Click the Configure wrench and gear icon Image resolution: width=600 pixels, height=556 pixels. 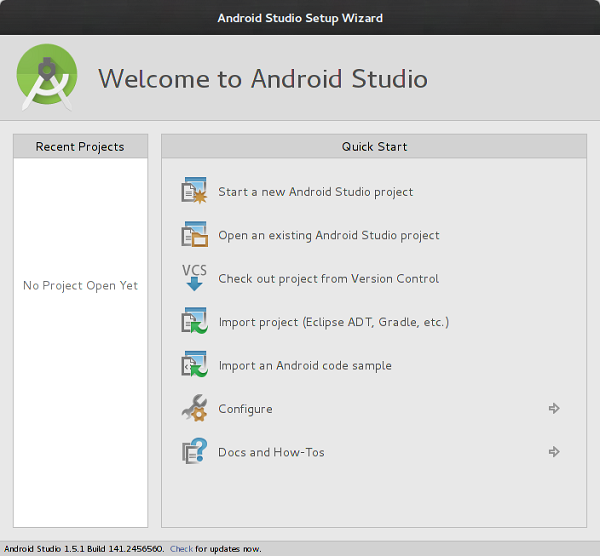[194, 408]
